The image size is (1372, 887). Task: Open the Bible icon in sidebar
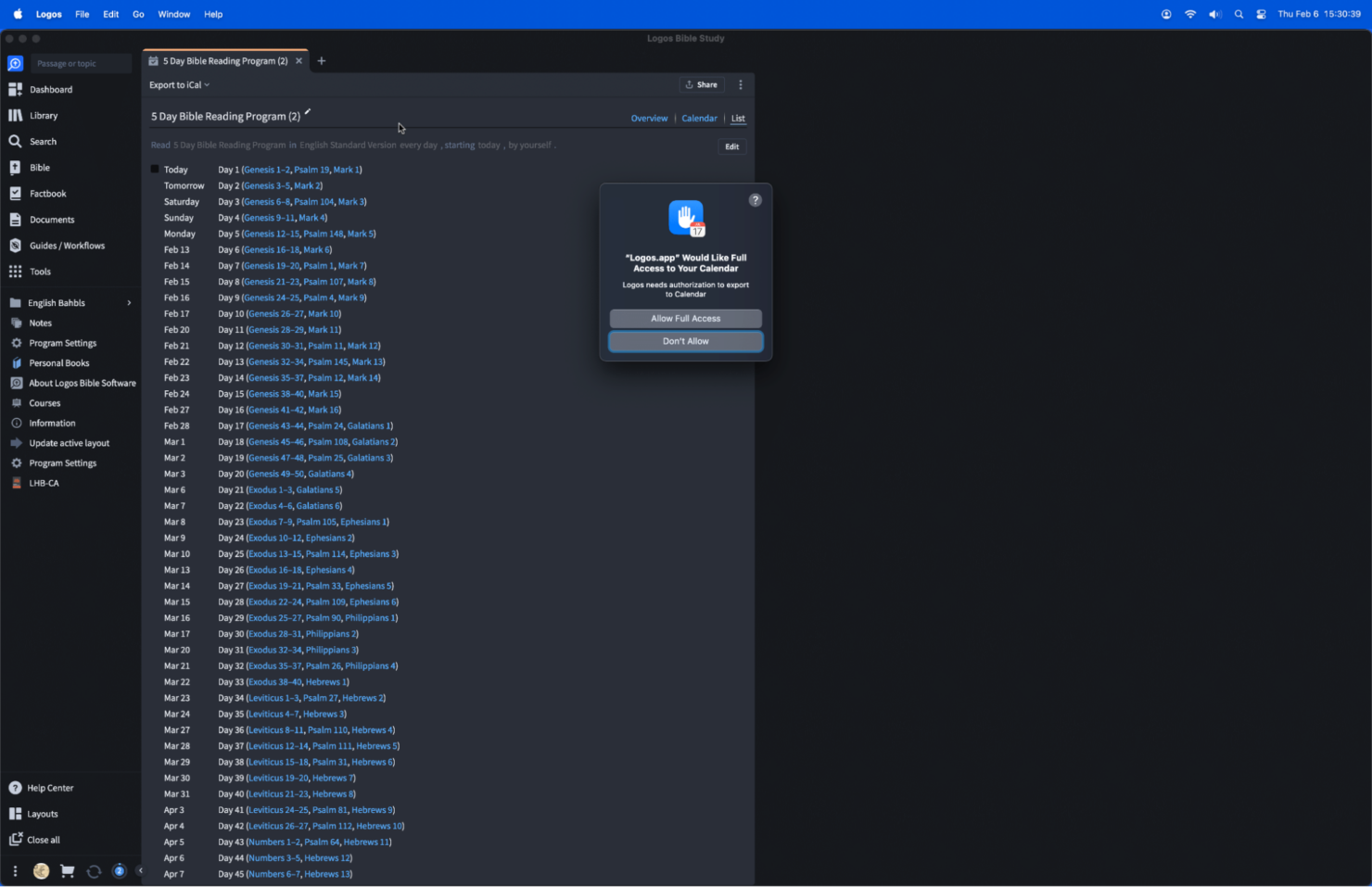(37, 167)
